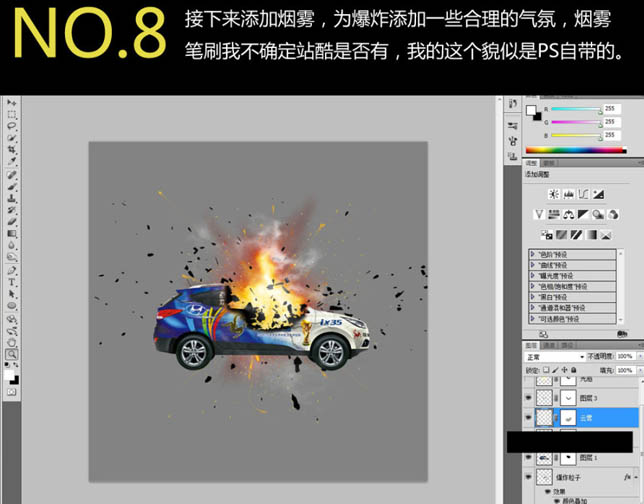Screen dimensions: 644x504
Task: Add a Vibrance adjustment
Action: tap(539, 214)
